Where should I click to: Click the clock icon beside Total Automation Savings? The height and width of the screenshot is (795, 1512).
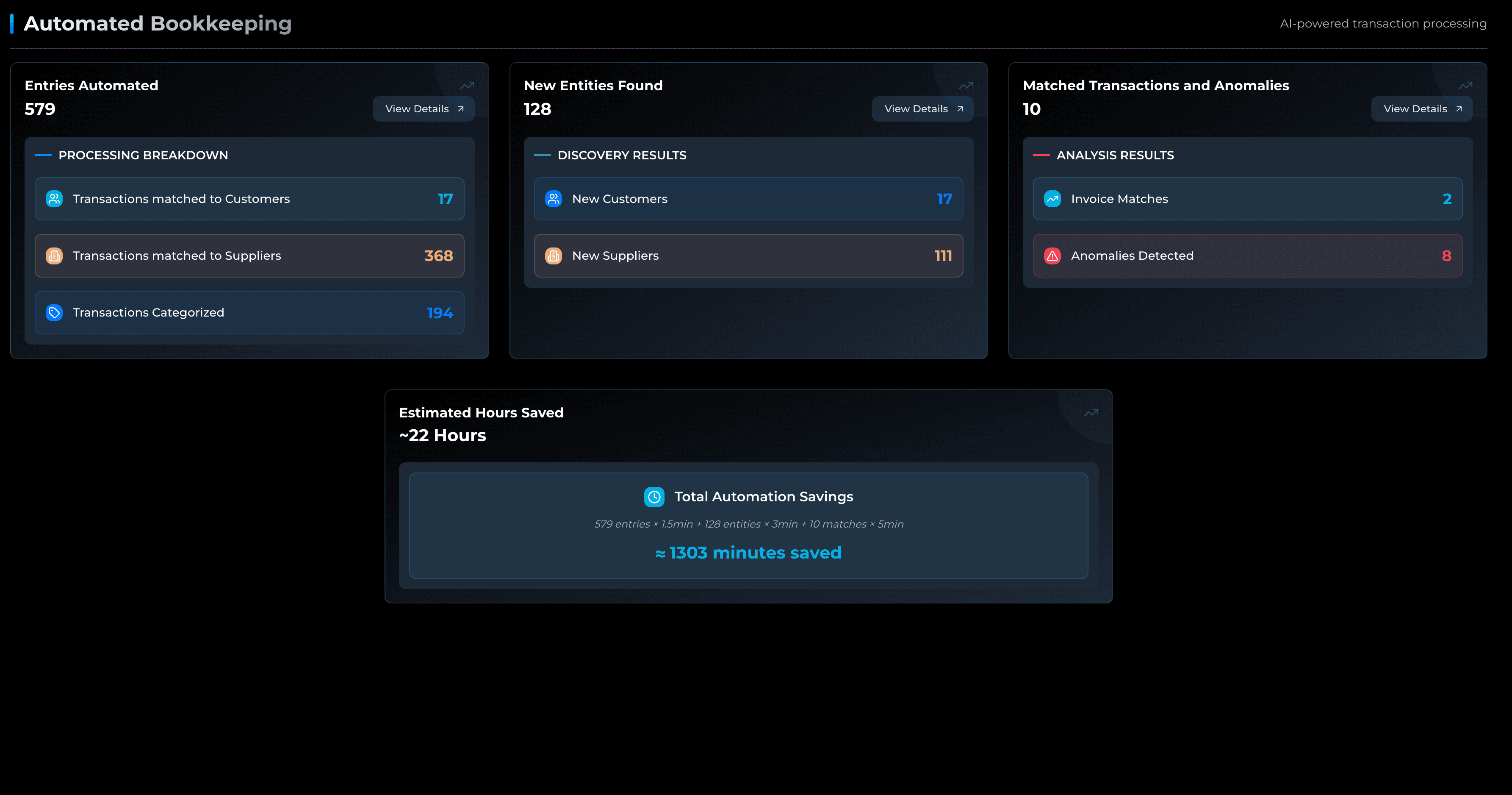[654, 497]
